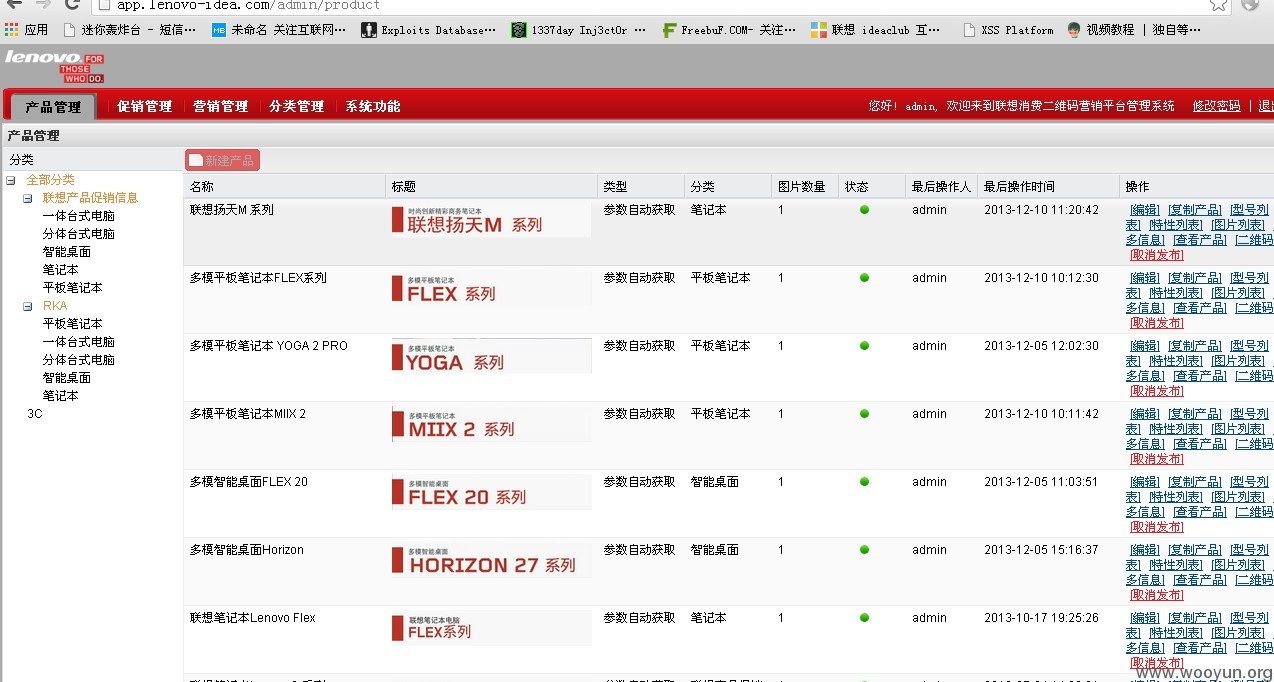Open the 未命名 关注互联网 bookmark
Image resolution: width=1274 pixels, height=682 pixels.
pos(279,30)
